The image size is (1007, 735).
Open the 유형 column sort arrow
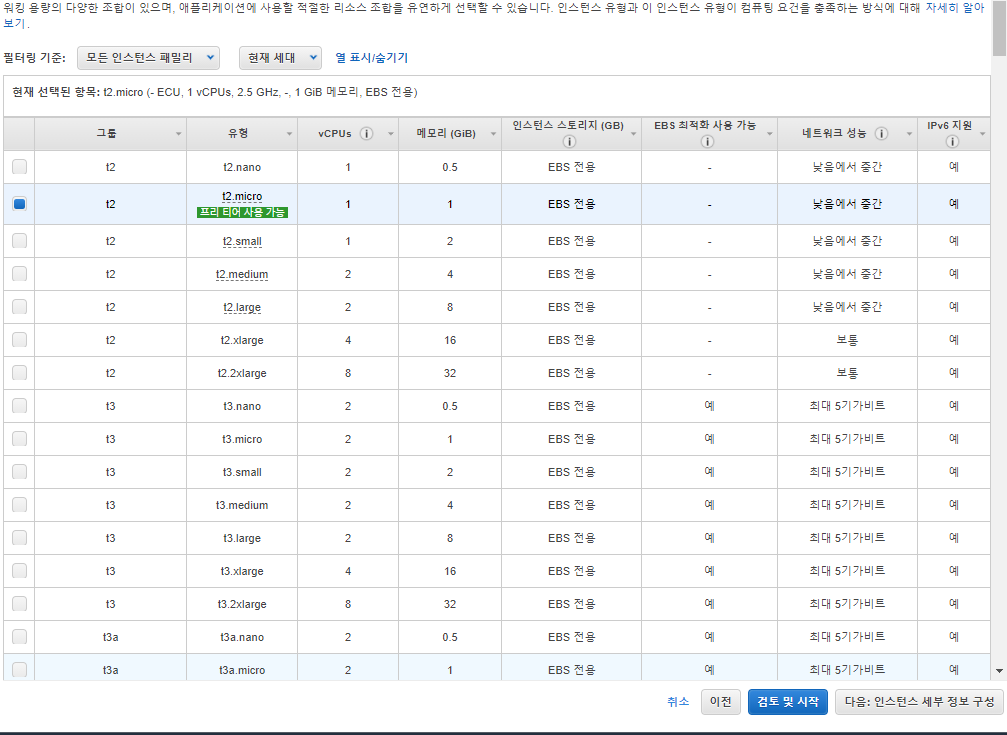pos(289,134)
